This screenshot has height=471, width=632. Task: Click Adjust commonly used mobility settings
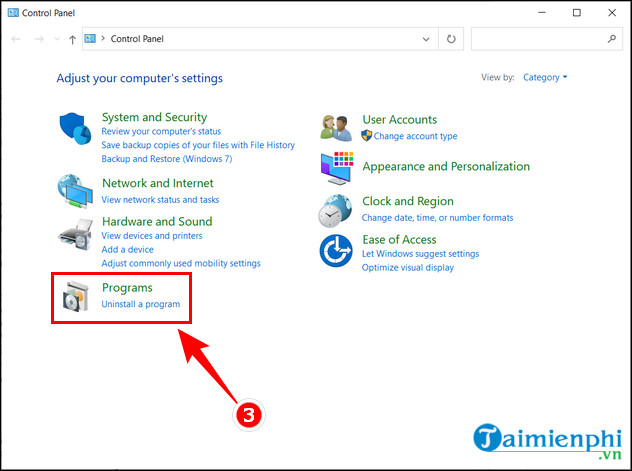[181, 263]
